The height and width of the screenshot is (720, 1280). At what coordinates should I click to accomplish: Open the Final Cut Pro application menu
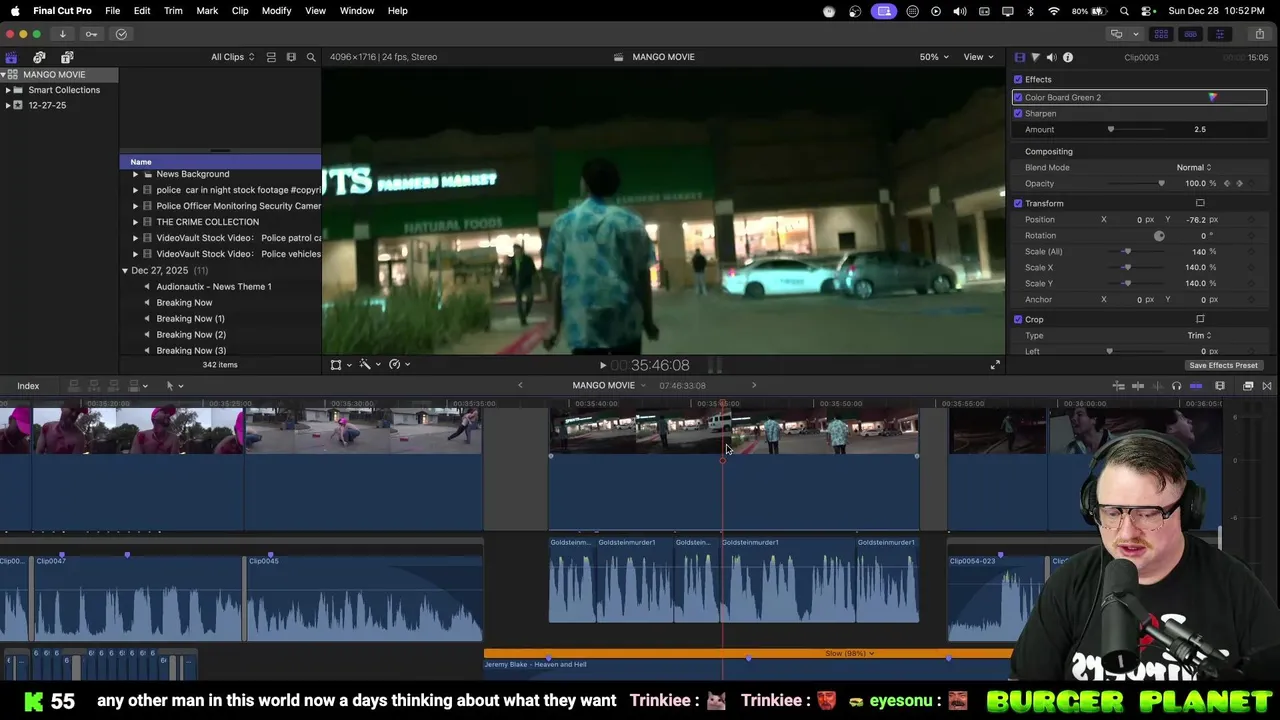pos(62,11)
